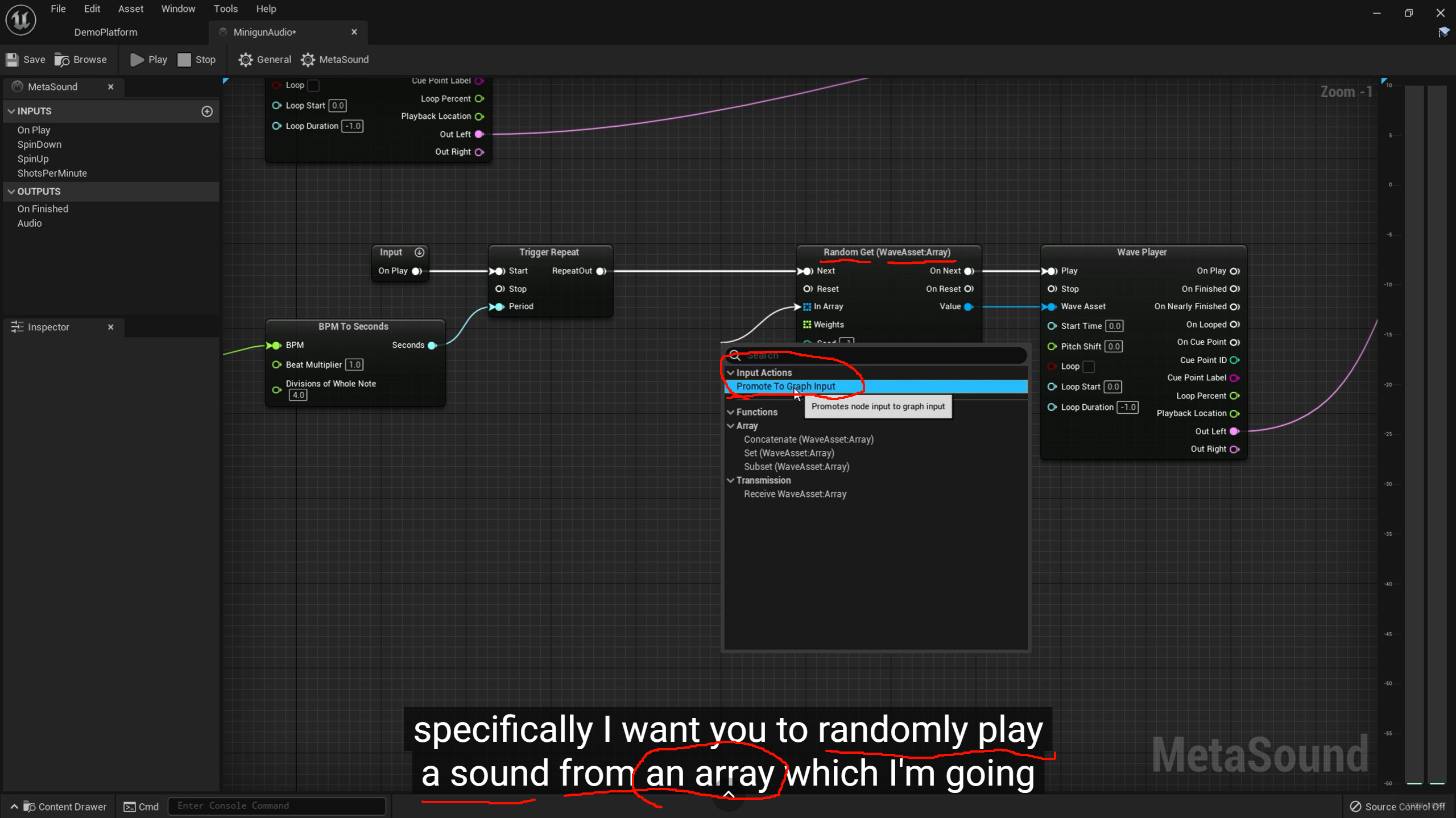Viewport: 1456px width, 818px height.
Task: Click Source Control Off indicator
Action: point(1397,806)
